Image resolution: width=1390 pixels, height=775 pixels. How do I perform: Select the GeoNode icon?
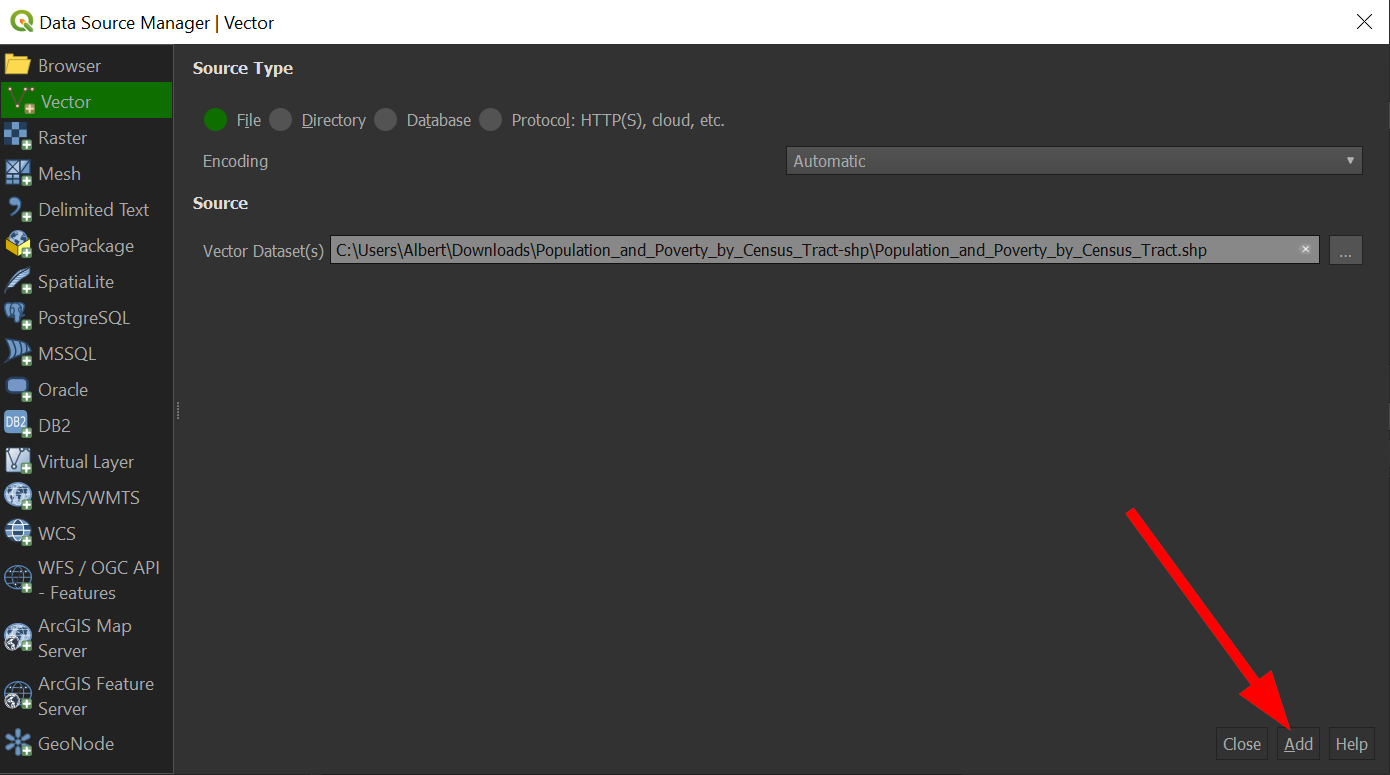pos(18,744)
